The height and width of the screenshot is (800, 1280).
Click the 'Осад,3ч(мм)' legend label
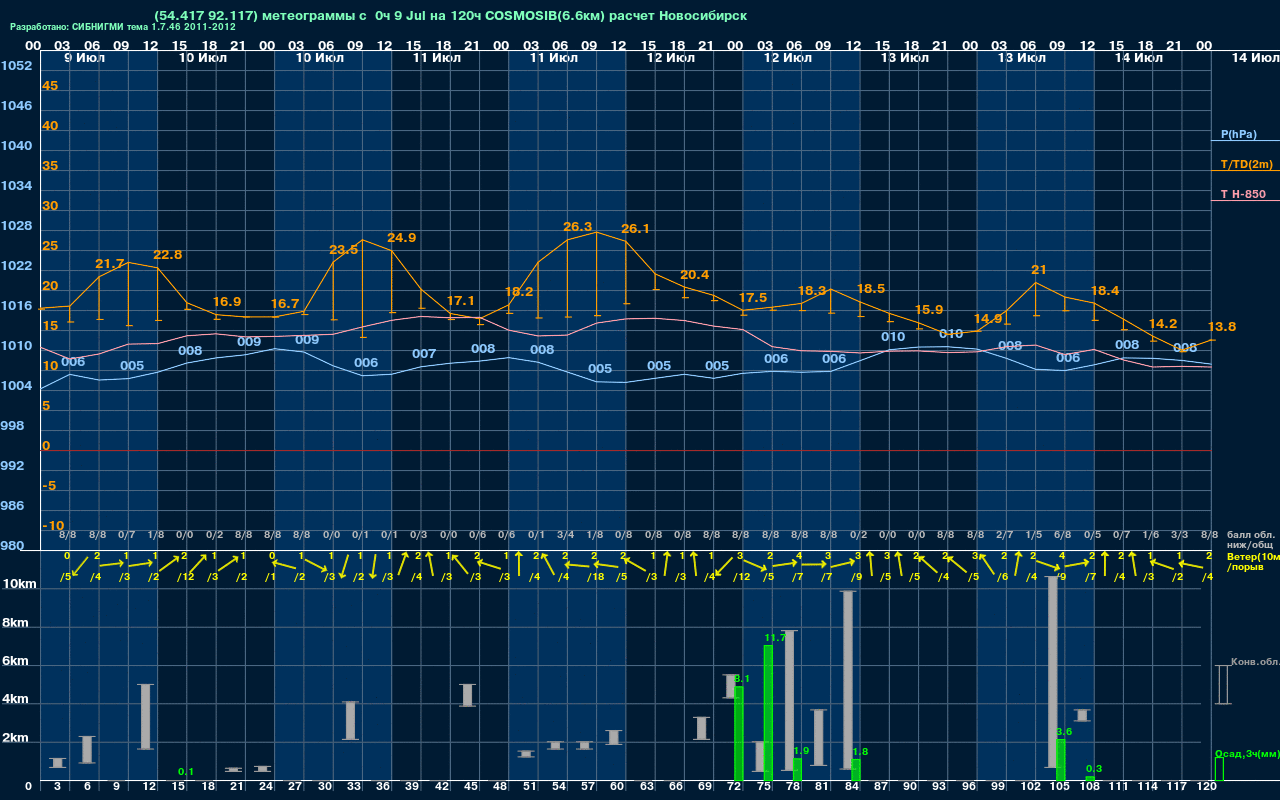(x=1247, y=753)
